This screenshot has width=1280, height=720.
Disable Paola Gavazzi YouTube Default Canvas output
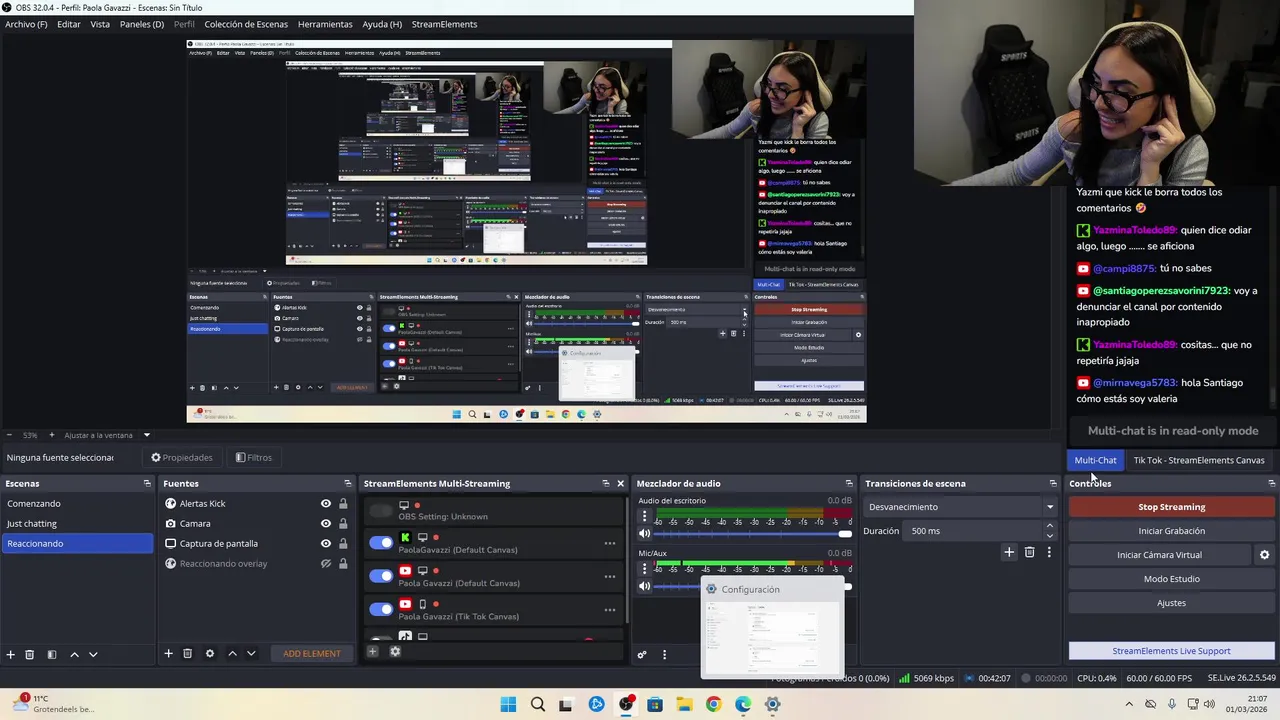[x=381, y=576]
